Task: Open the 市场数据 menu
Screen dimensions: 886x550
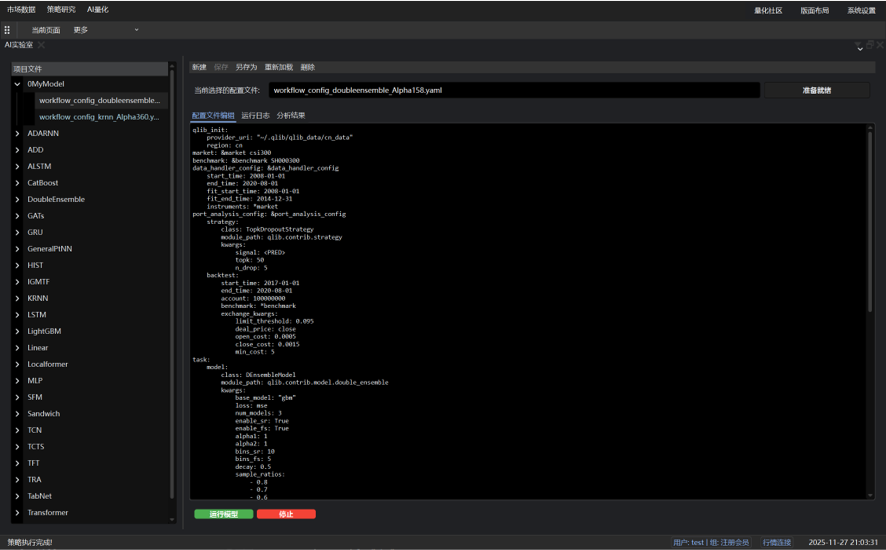Action: [21, 9]
